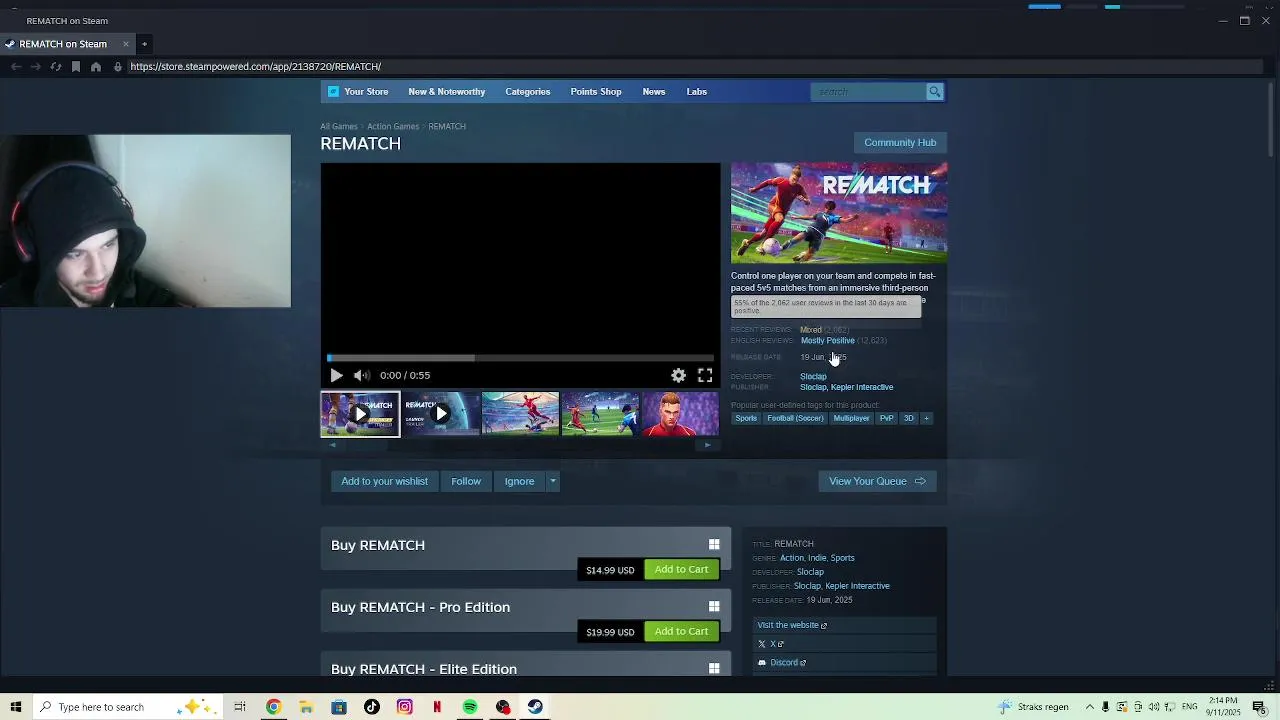The height and width of the screenshot is (720, 1280).
Task: Add base REMATCH to cart
Action: pyautogui.click(x=681, y=570)
